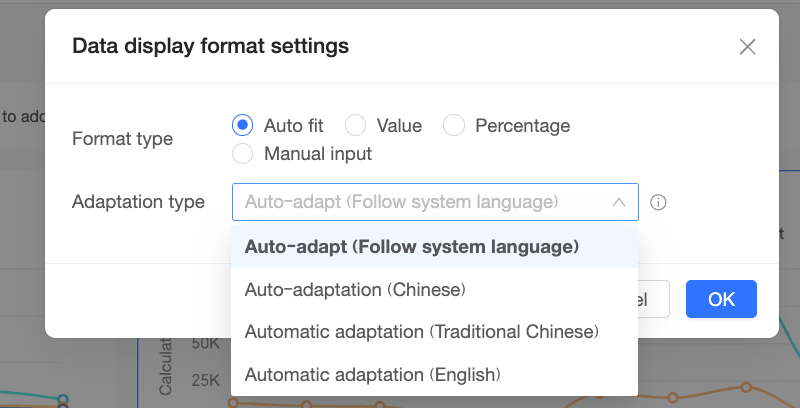Confirm settings with the OK button

click(x=721, y=299)
